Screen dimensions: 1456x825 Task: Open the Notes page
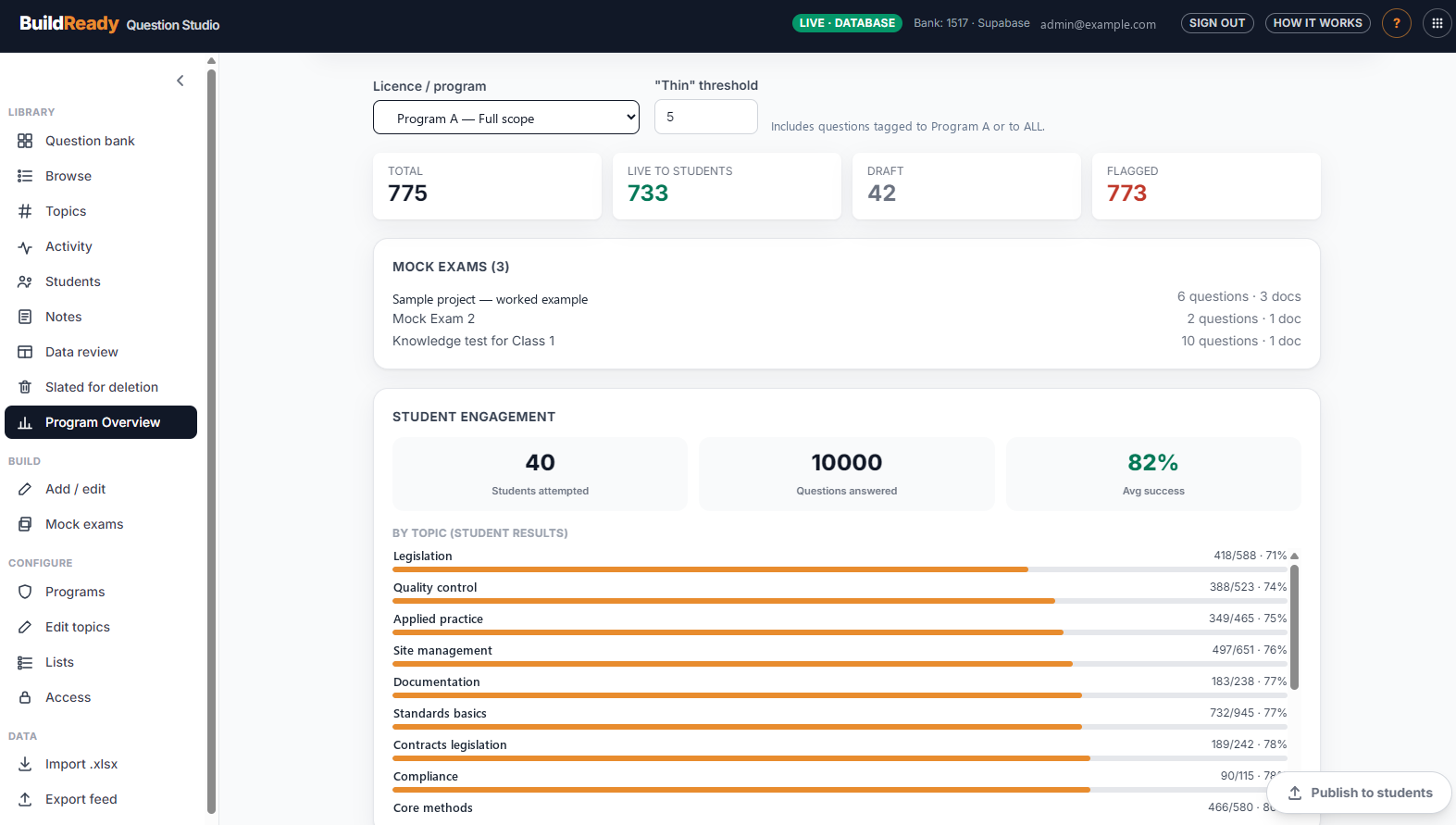[101, 317]
